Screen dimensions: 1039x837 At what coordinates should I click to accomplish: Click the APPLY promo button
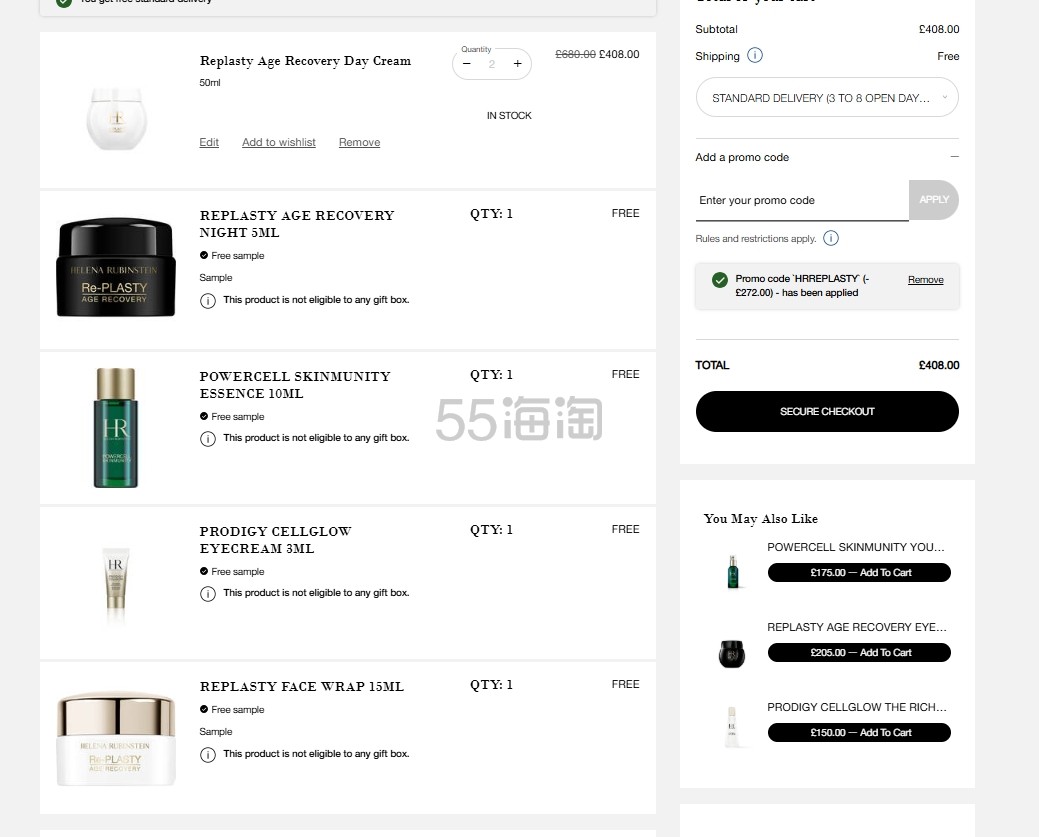coord(934,199)
